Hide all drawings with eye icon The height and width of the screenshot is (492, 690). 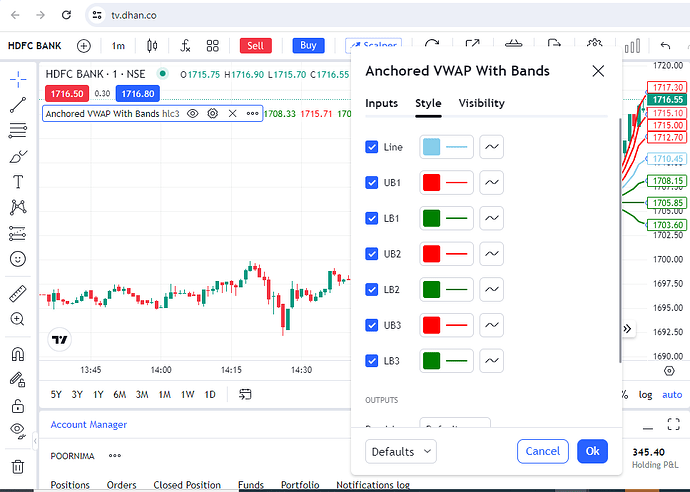(18, 430)
